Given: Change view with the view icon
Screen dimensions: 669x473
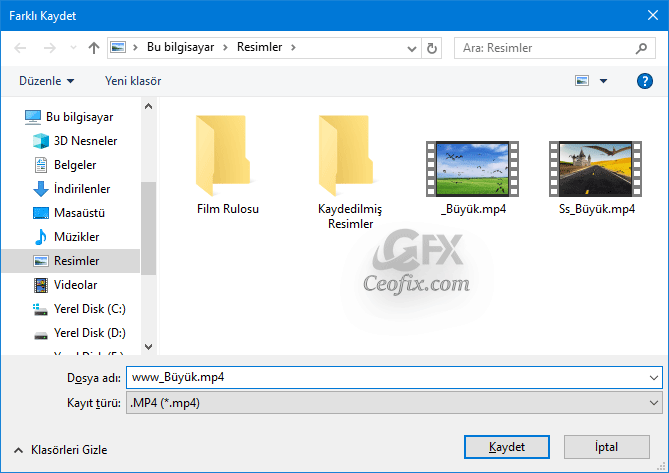Looking at the screenshot, I should [582, 81].
